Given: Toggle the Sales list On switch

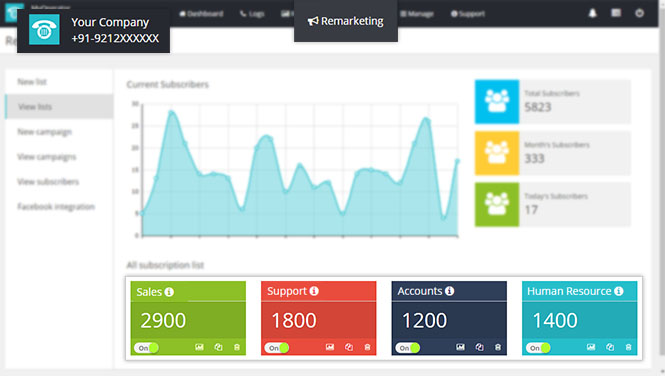Looking at the screenshot, I should tap(146, 348).
